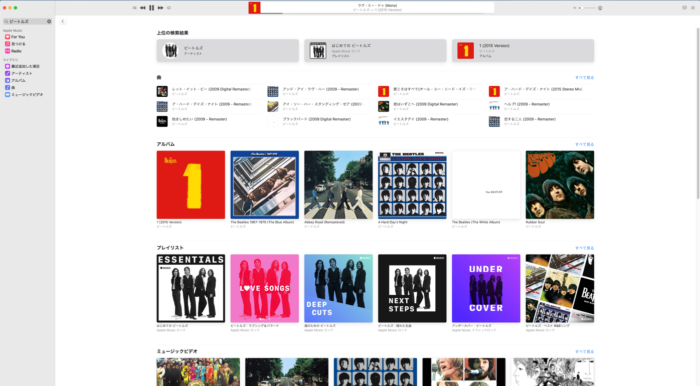Go back with the chevron button

(x=63, y=21)
